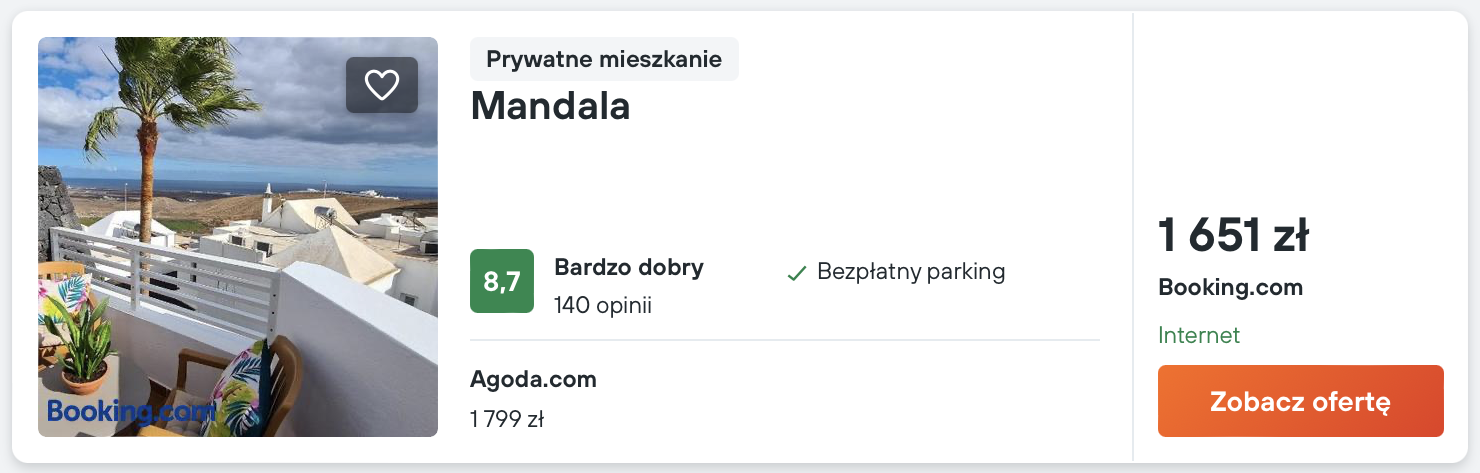The height and width of the screenshot is (473, 1480).
Task: Click the 1 651 zł price
Action: pyautogui.click(x=1233, y=236)
